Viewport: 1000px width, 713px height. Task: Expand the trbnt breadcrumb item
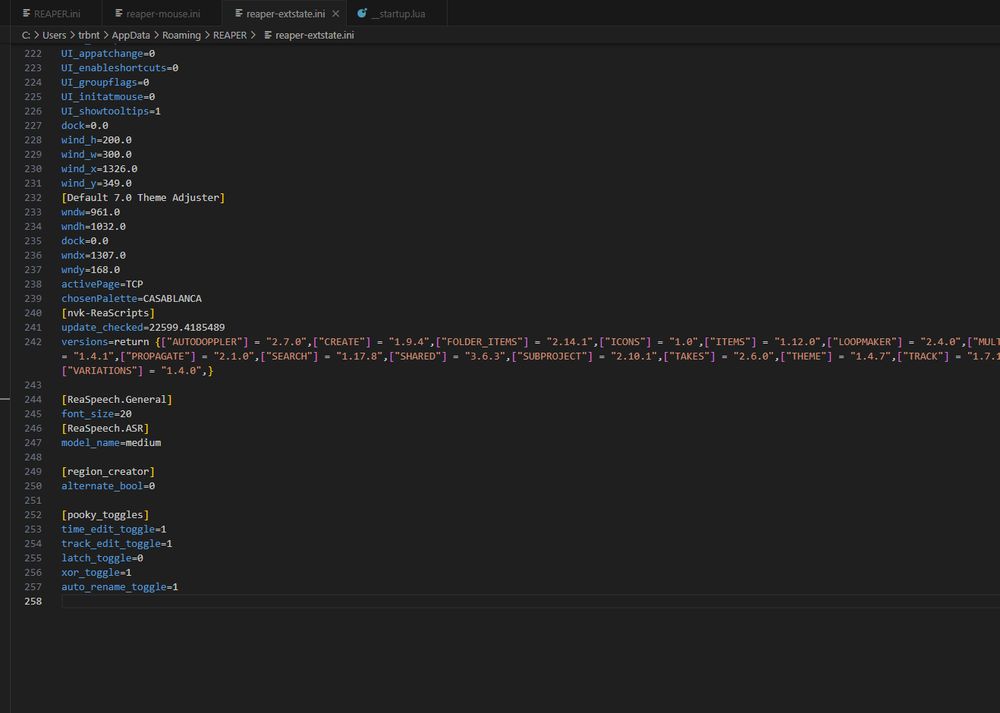tap(89, 34)
